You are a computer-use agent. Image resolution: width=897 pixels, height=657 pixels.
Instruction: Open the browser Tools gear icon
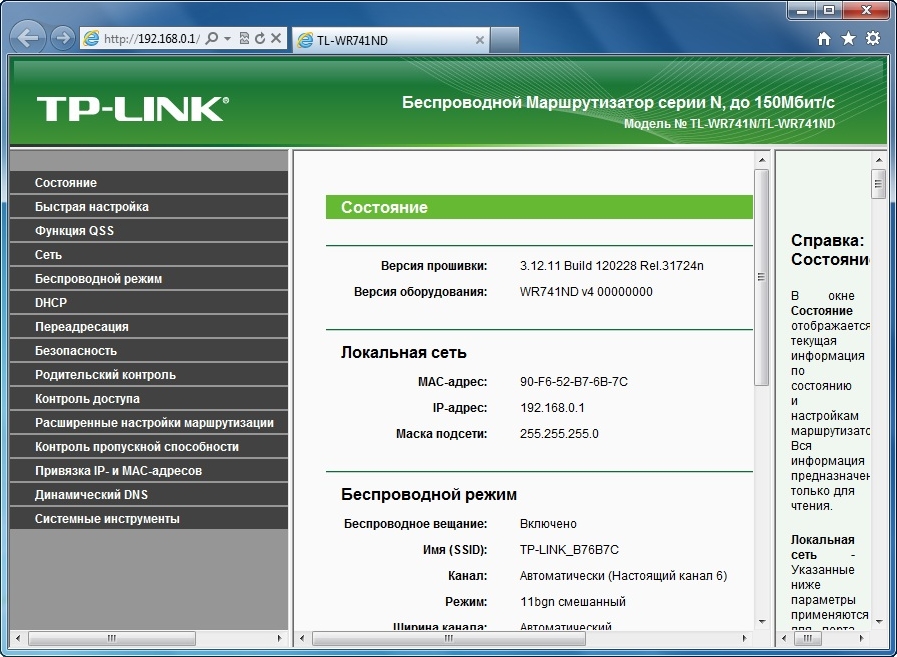[873, 38]
